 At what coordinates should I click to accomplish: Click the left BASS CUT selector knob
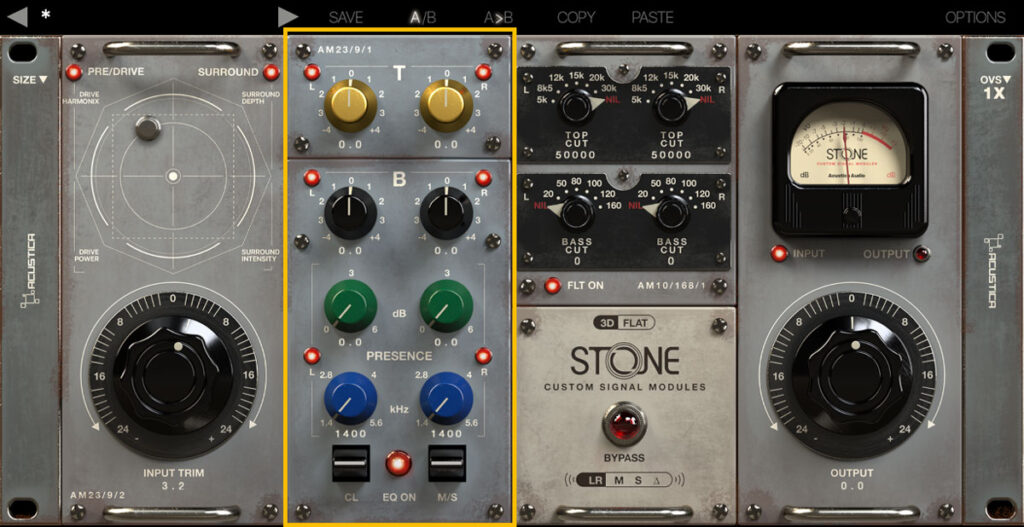577,212
